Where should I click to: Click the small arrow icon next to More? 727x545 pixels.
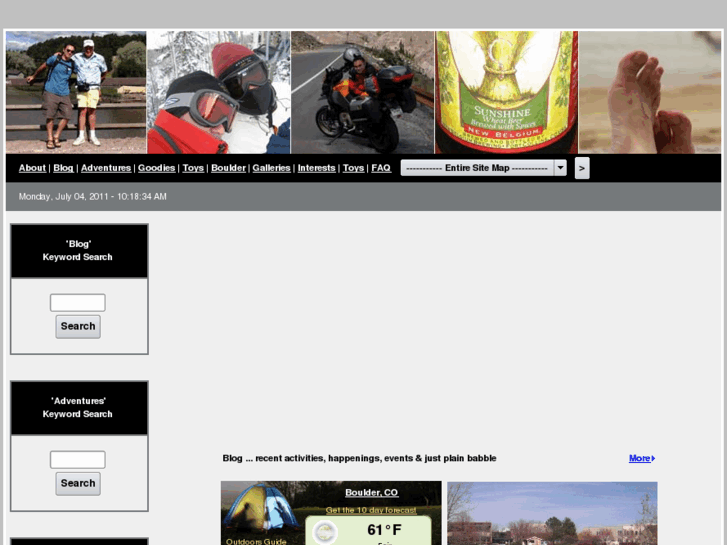653,458
